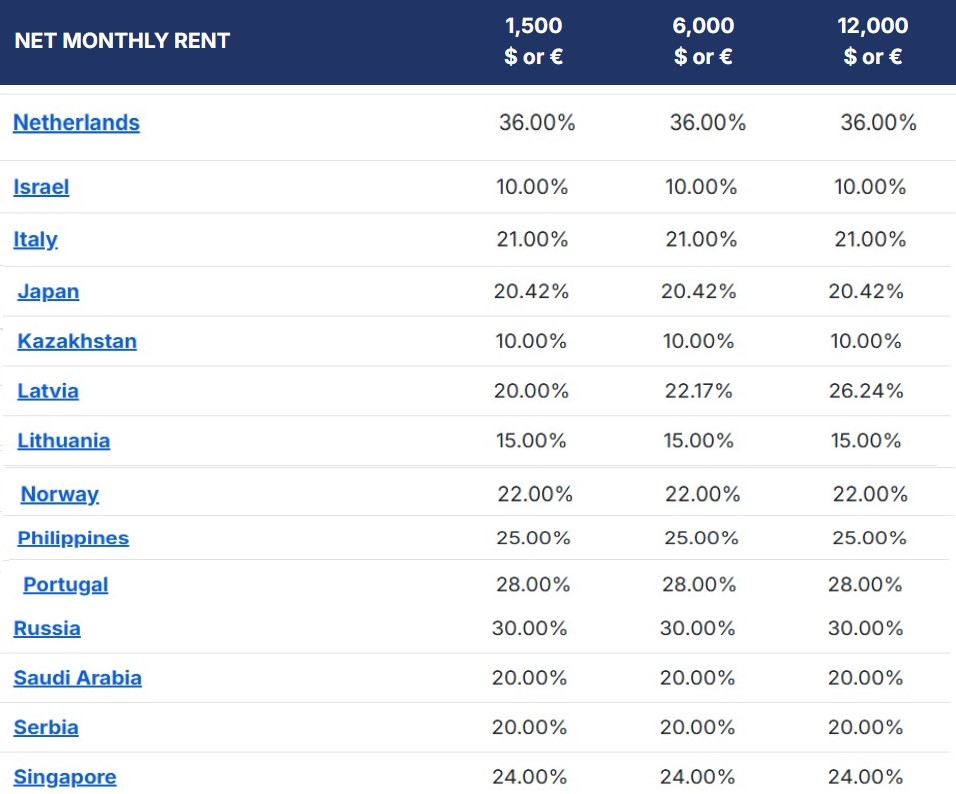Go to the Kazakhstan link
The height and width of the screenshot is (794, 956).
77,342
